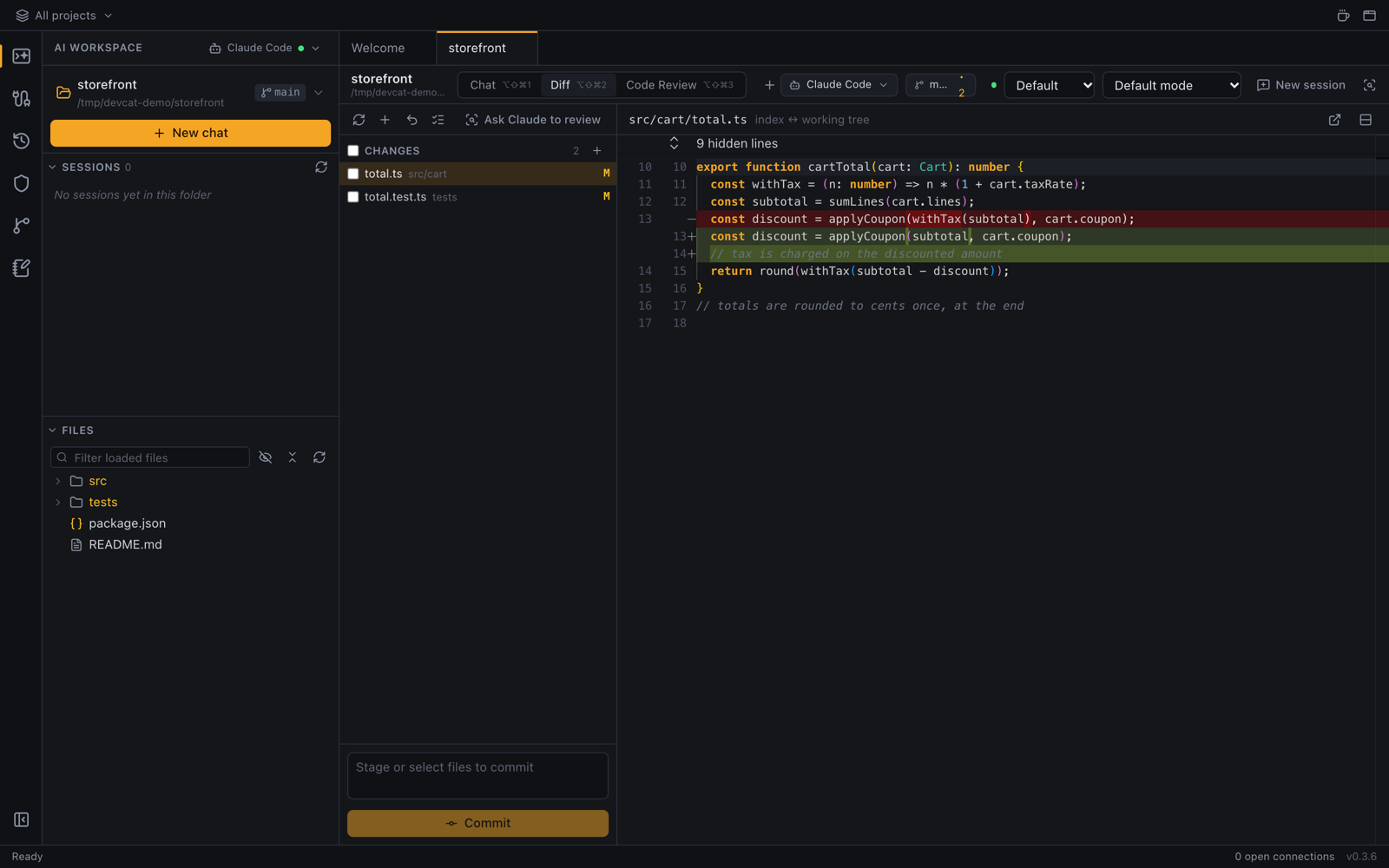
Task: Open diff file in external editor icon
Action: (1334, 120)
